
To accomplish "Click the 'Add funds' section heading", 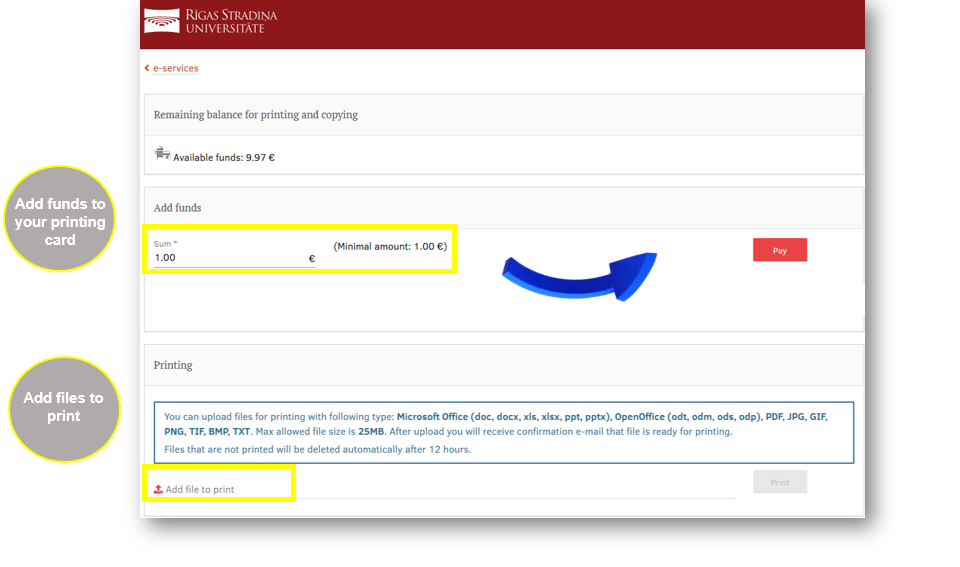I will click(x=178, y=208).
